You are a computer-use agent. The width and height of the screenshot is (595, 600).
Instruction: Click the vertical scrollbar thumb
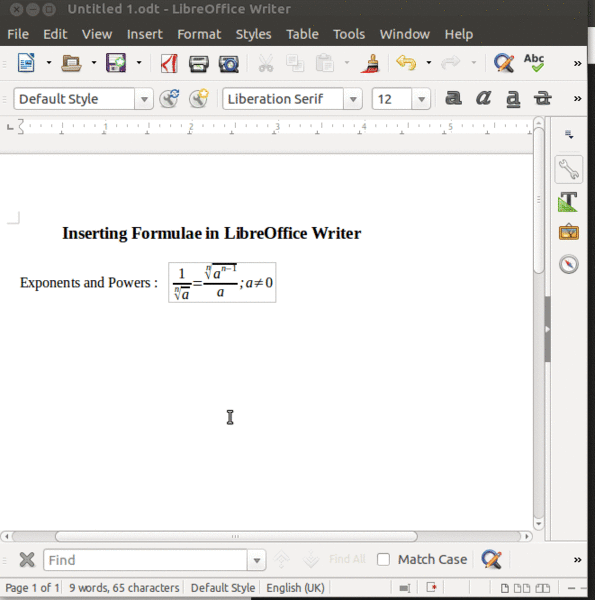(x=539, y=201)
